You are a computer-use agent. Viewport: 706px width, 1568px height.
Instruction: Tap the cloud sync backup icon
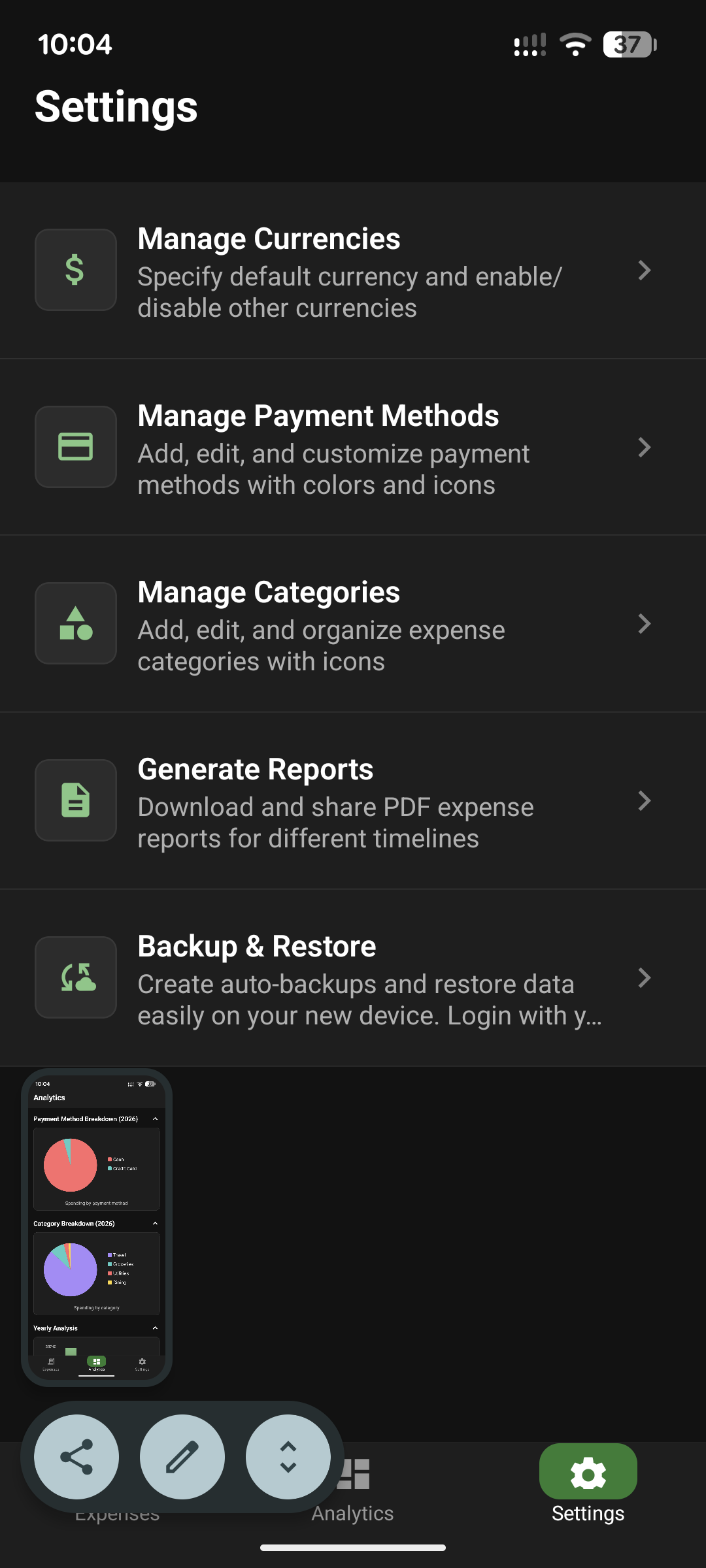coord(75,977)
